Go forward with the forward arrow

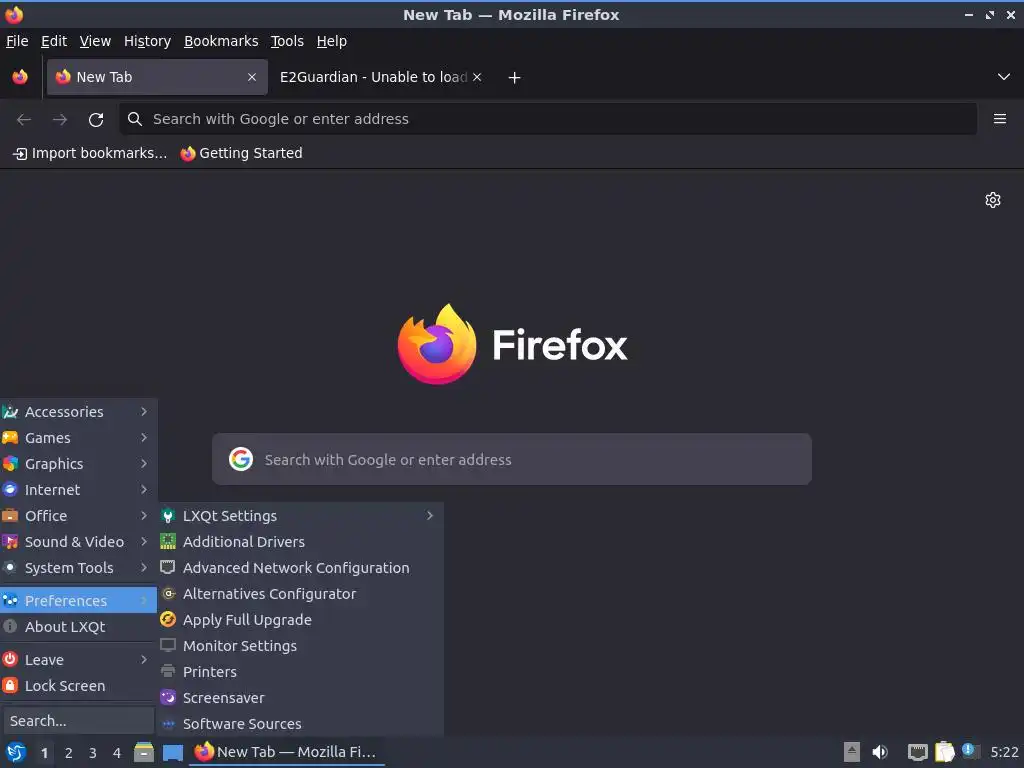[x=60, y=119]
